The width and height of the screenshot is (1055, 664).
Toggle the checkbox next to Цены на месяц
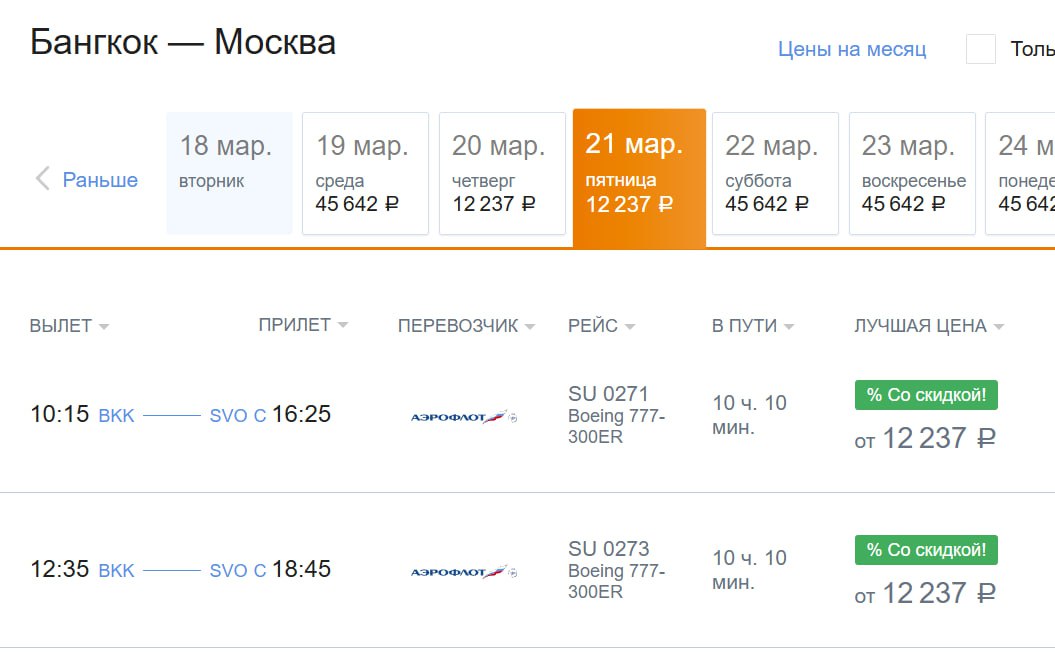coord(980,49)
